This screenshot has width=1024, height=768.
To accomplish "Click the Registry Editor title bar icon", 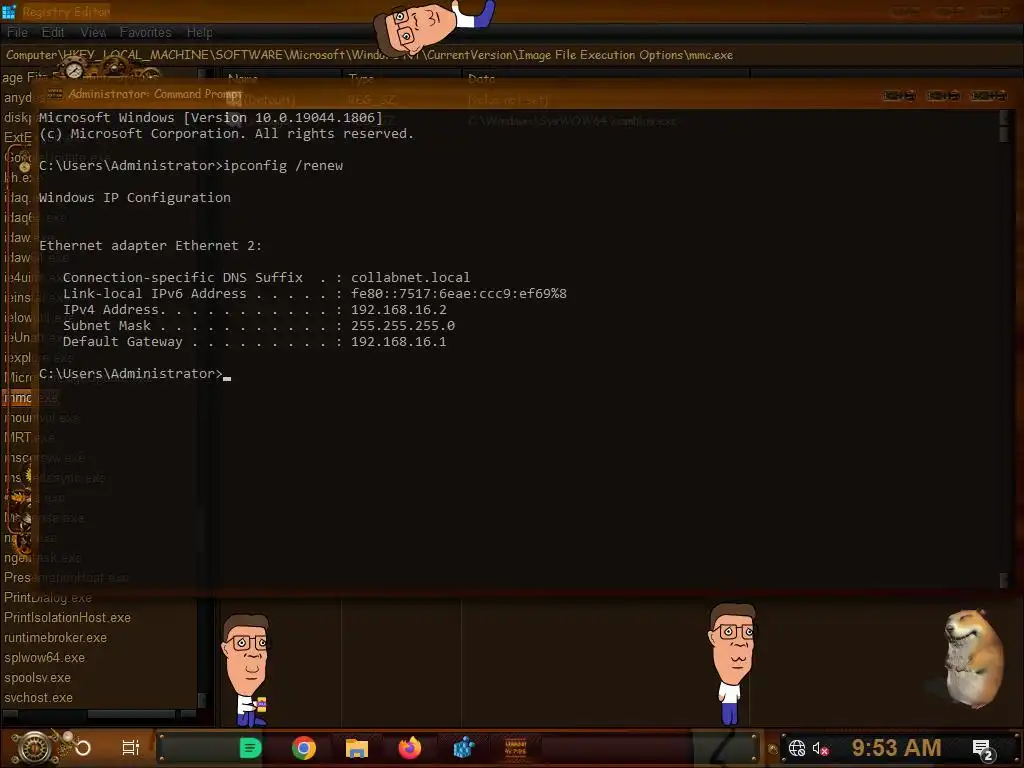I will (x=9, y=12).
